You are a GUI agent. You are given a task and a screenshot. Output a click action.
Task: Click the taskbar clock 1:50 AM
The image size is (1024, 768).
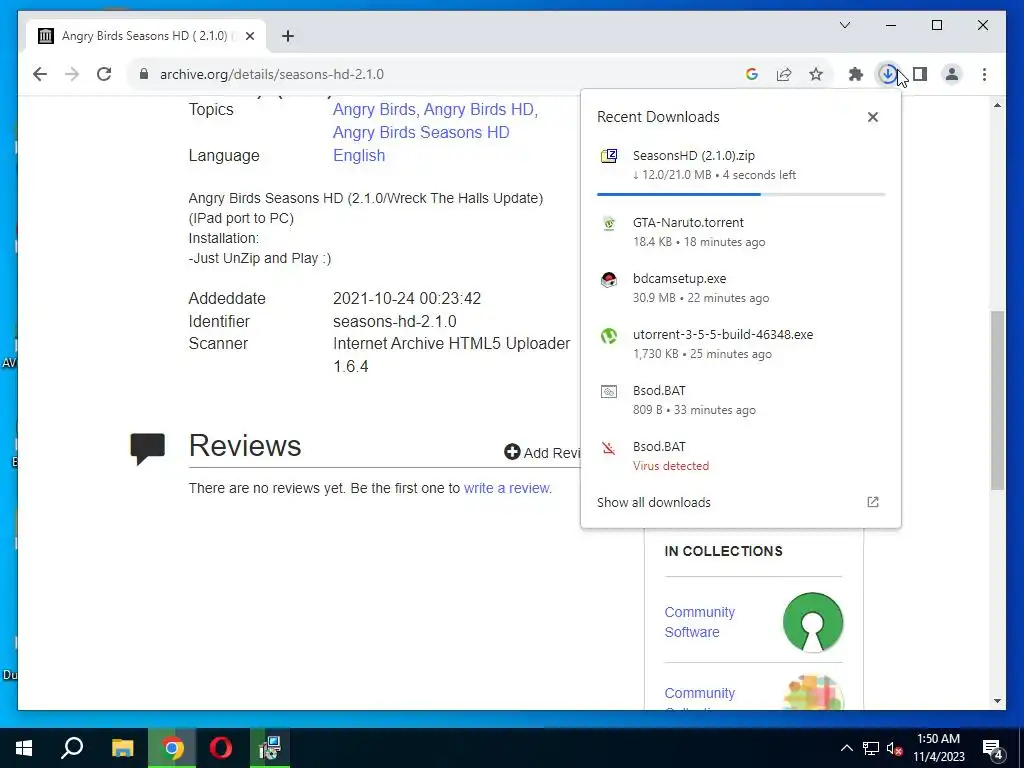(x=938, y=748)
